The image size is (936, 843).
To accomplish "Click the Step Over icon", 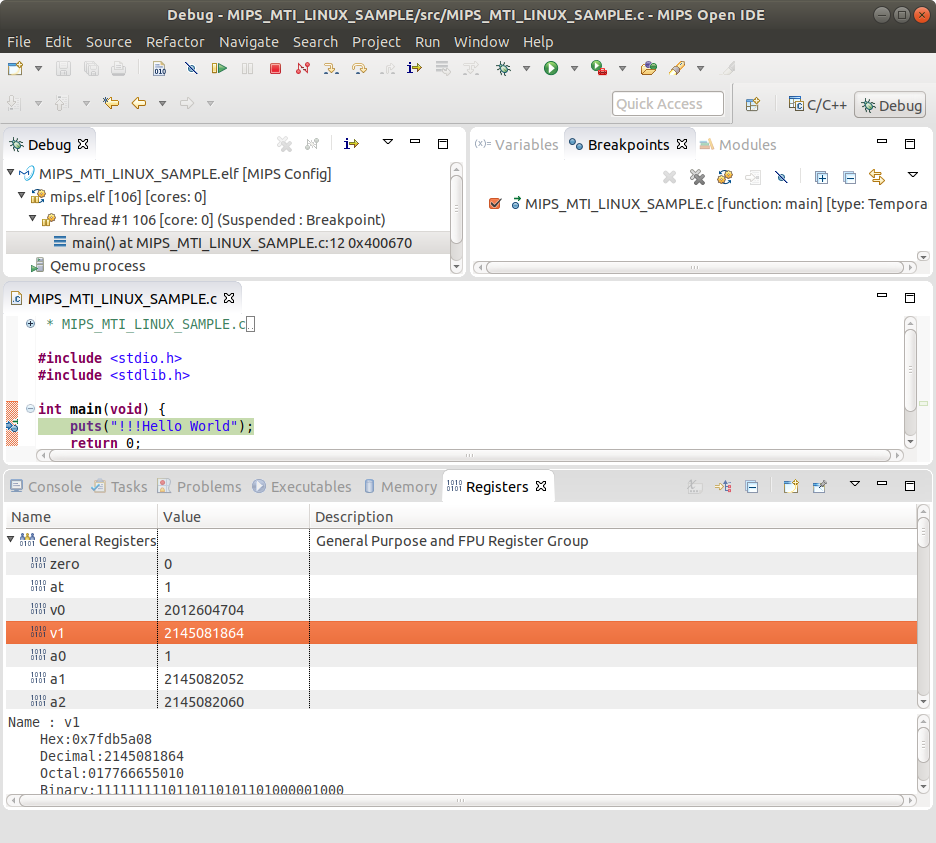I will pos(359,69).
